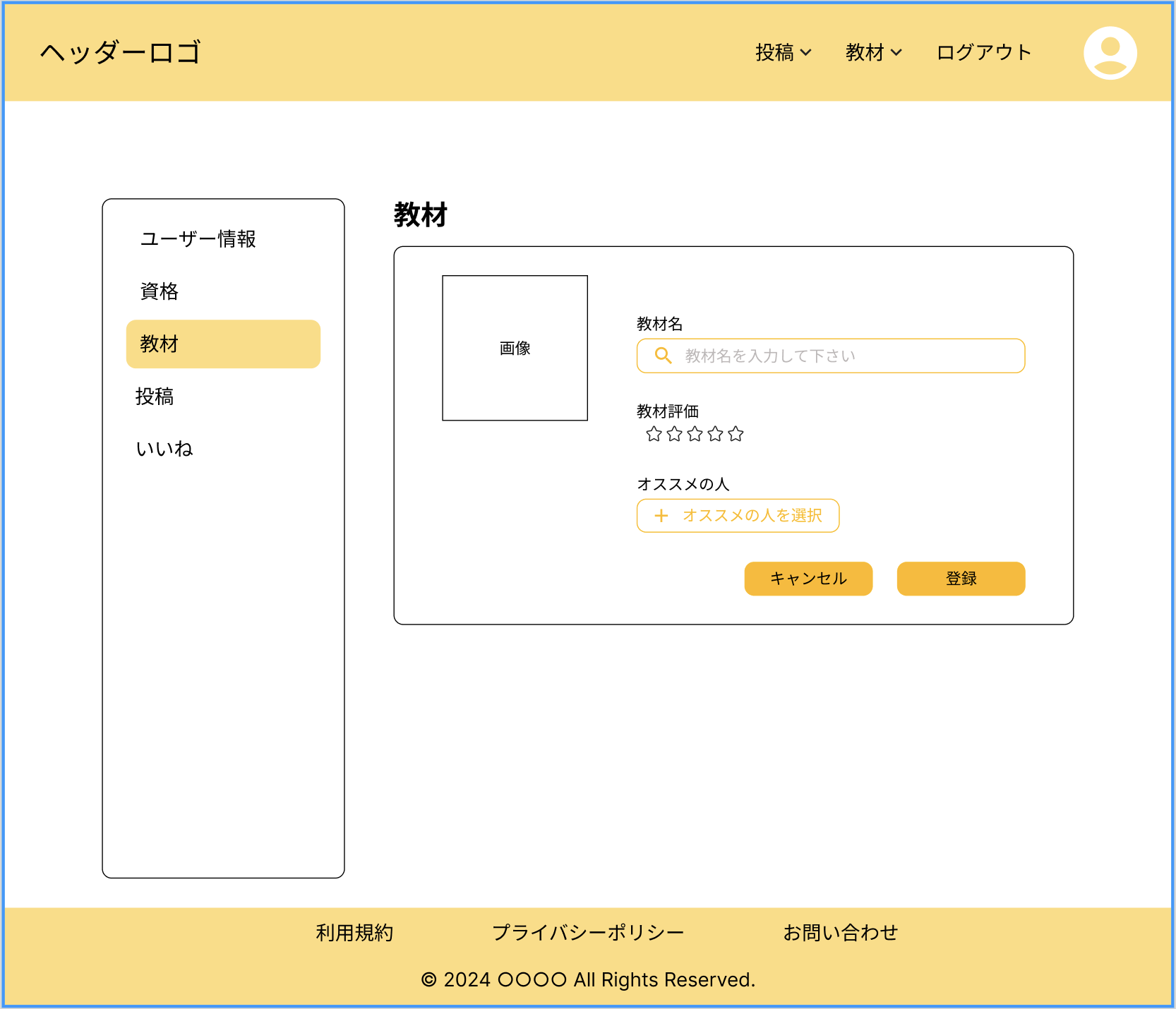This screenshot has height=1009, width=1176.
Task: Switch to ユーザー情報 in the sidebar
Action: pyautogui.click(x=198, y=239)
